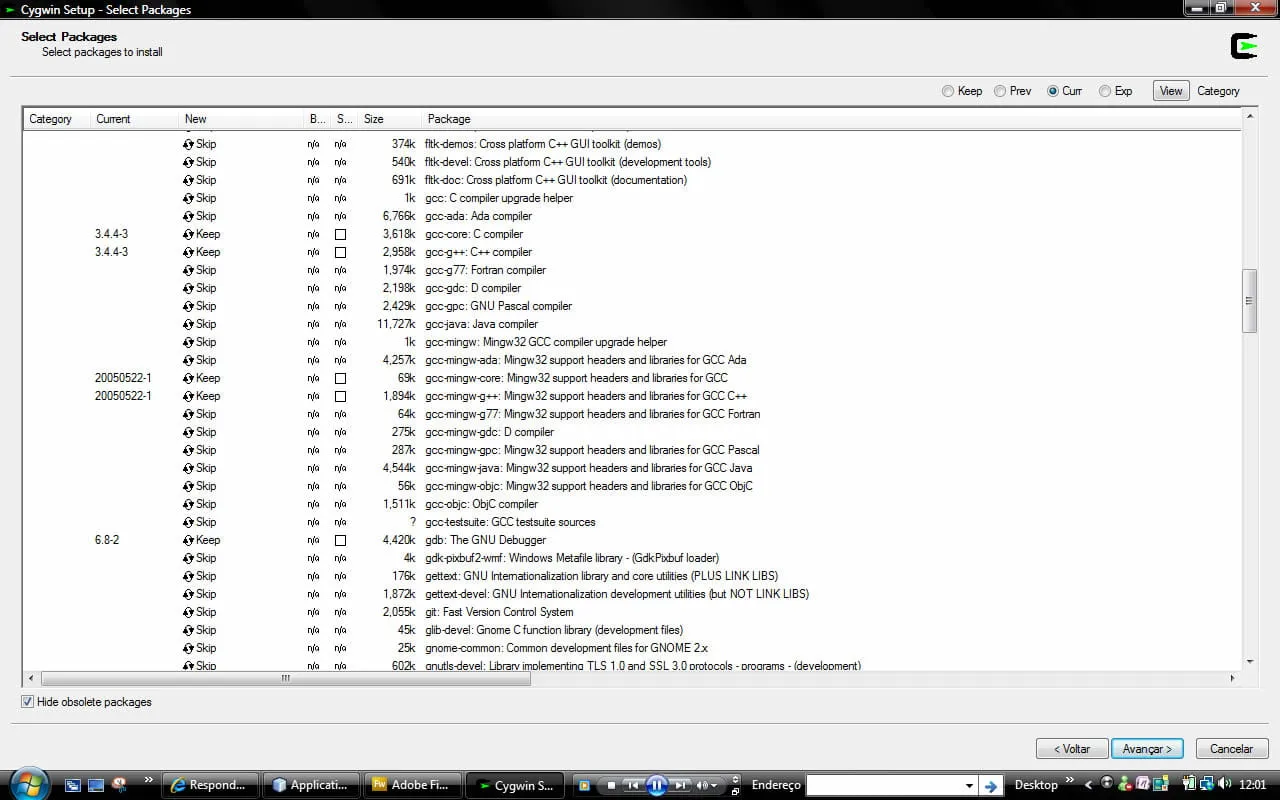Switch to the Internet Explorer Respond... taskbar button
Viewport: 1280px width, 800px height.
click(x=209, y=785)
